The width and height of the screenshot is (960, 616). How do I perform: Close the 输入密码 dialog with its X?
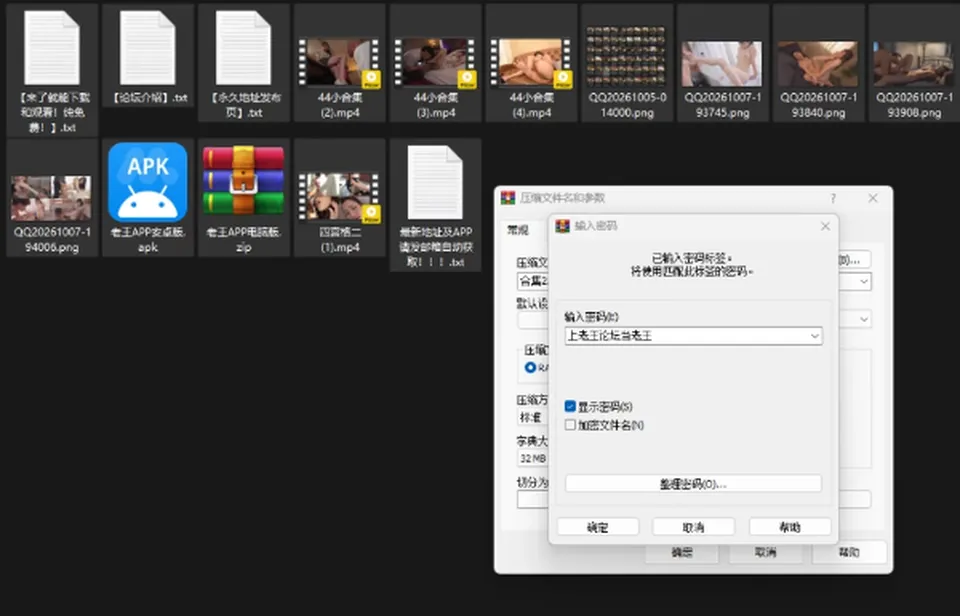(825, 227)
